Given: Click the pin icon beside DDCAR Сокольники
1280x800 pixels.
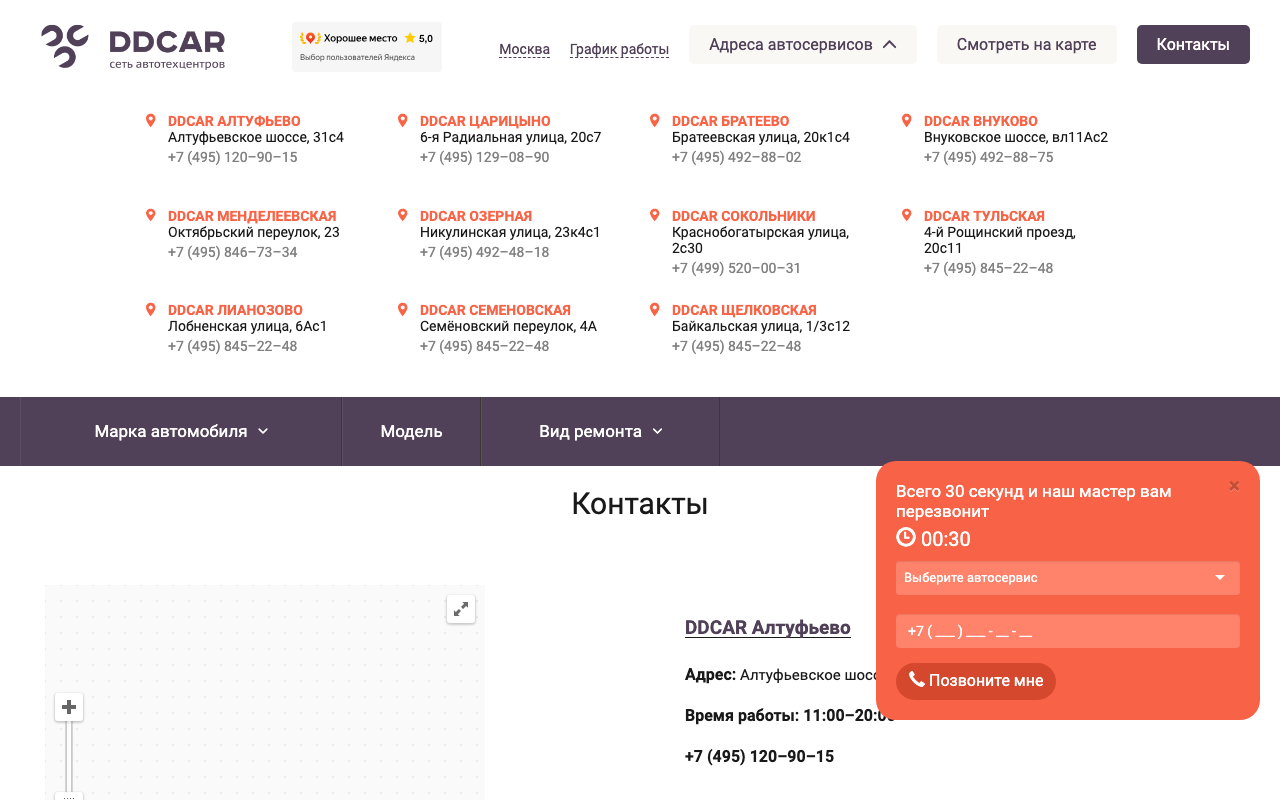Looking at the screenshot, I should [655, 216].
